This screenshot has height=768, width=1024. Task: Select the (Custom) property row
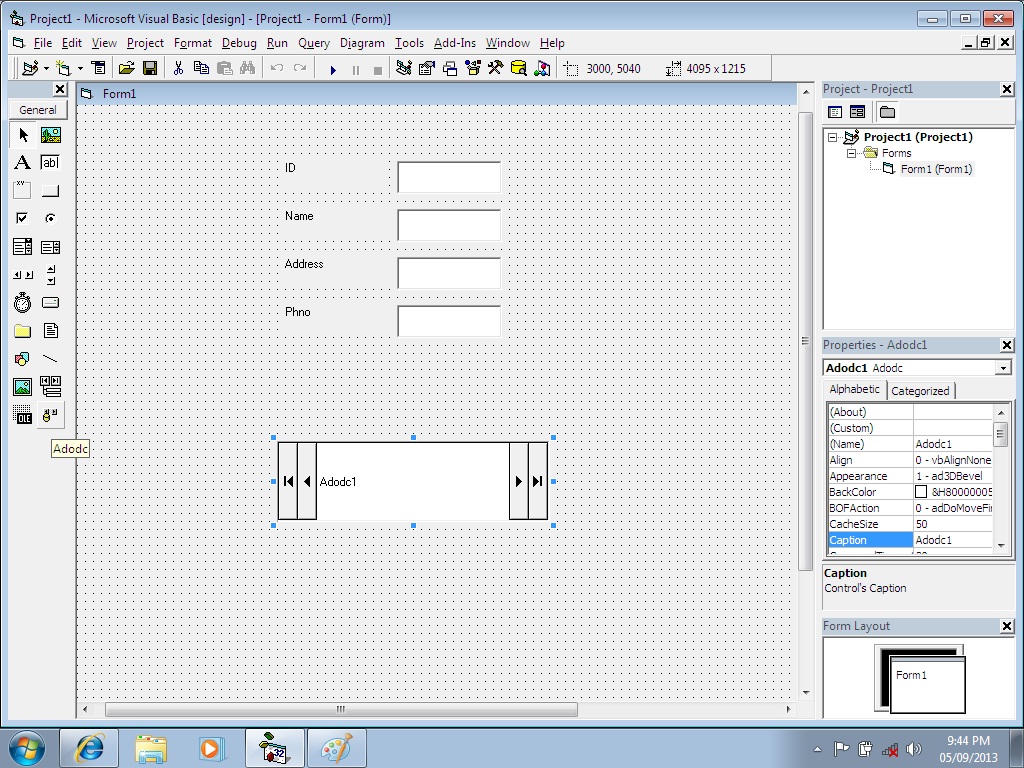point(910,428)
